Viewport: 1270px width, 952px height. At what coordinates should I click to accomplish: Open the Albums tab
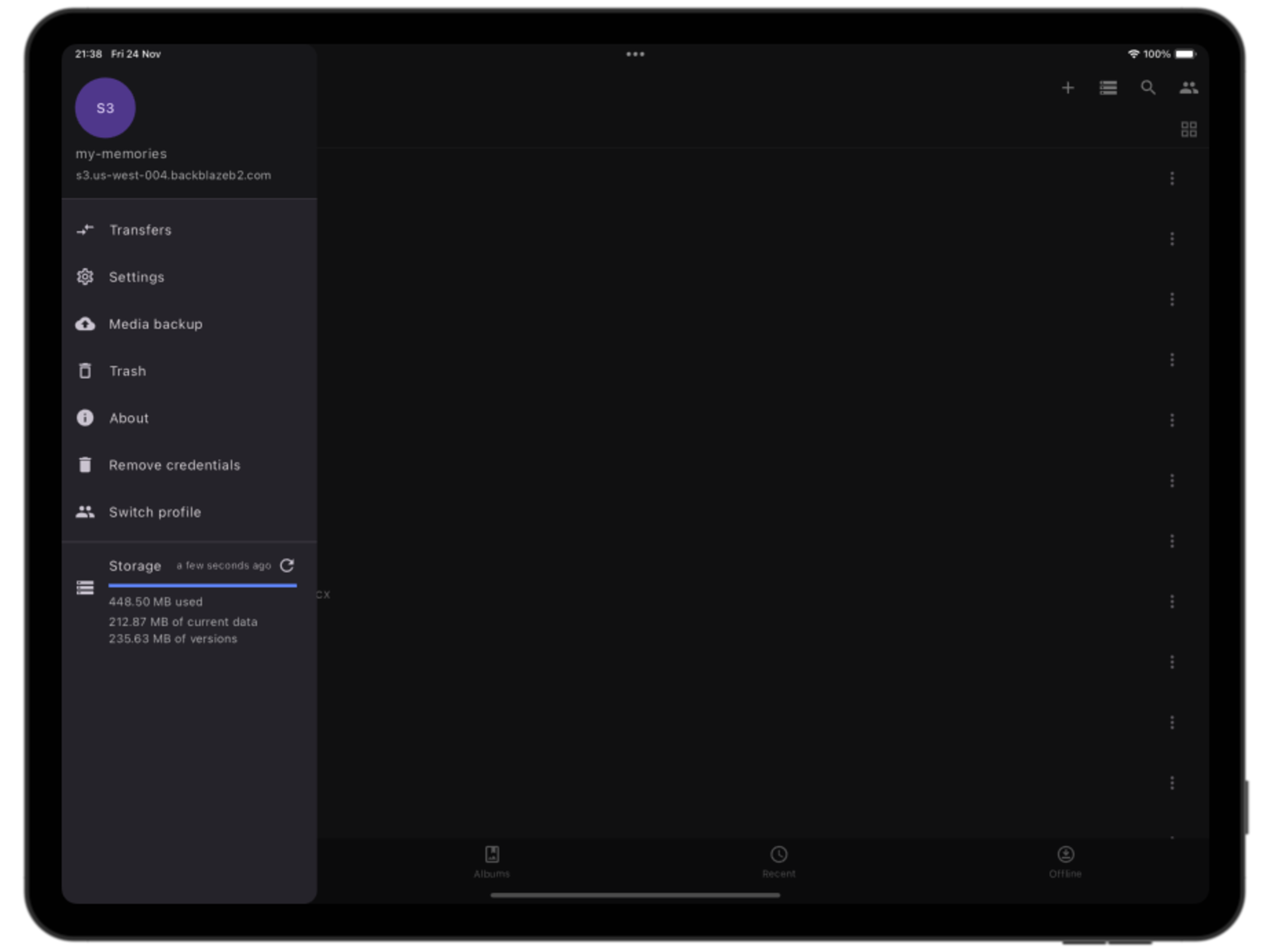point(492,863)
